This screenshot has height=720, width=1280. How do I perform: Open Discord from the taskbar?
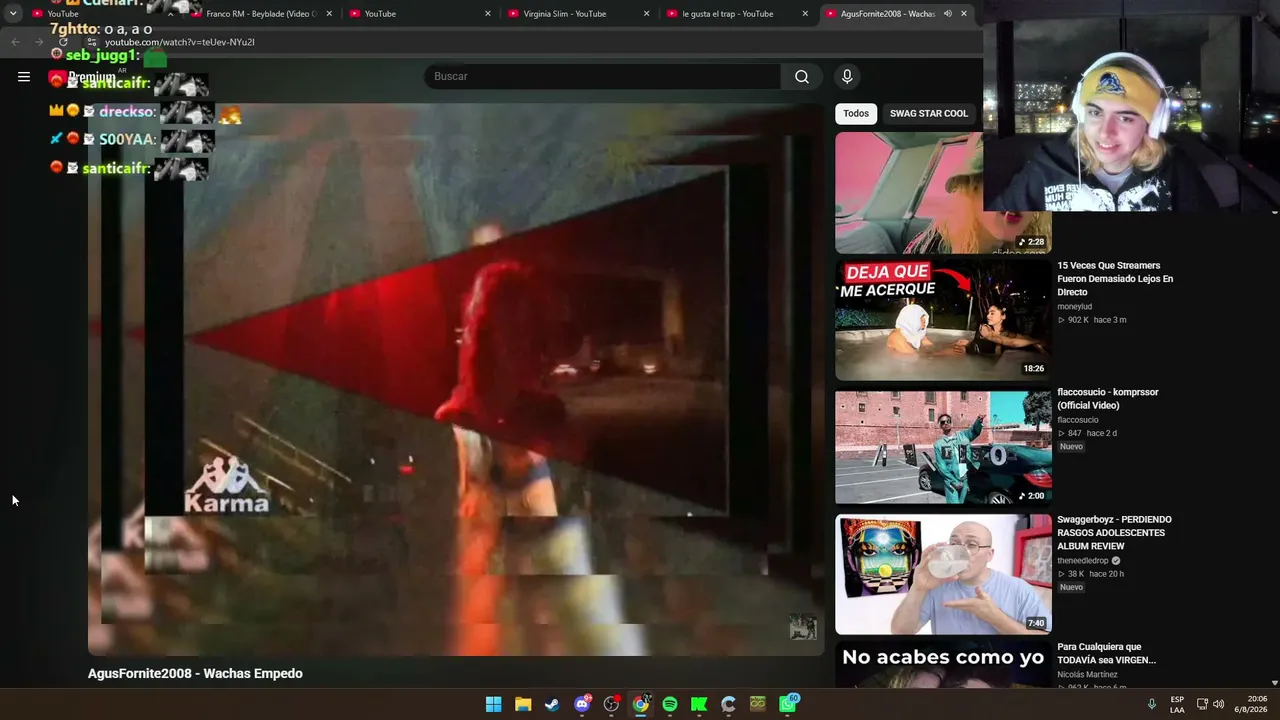pos(582,704)
